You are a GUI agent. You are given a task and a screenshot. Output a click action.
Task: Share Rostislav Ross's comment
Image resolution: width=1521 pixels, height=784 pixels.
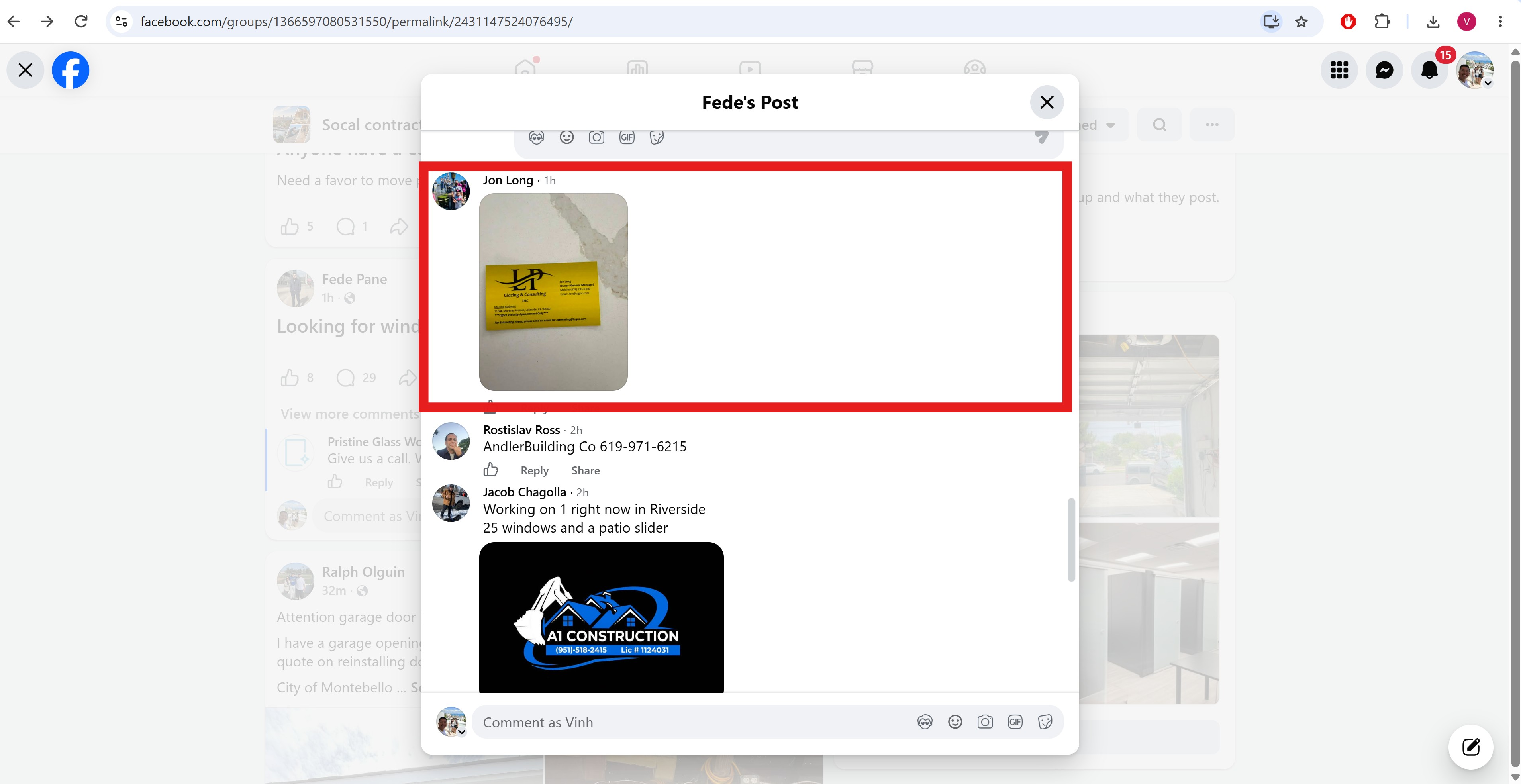[585, 470]
